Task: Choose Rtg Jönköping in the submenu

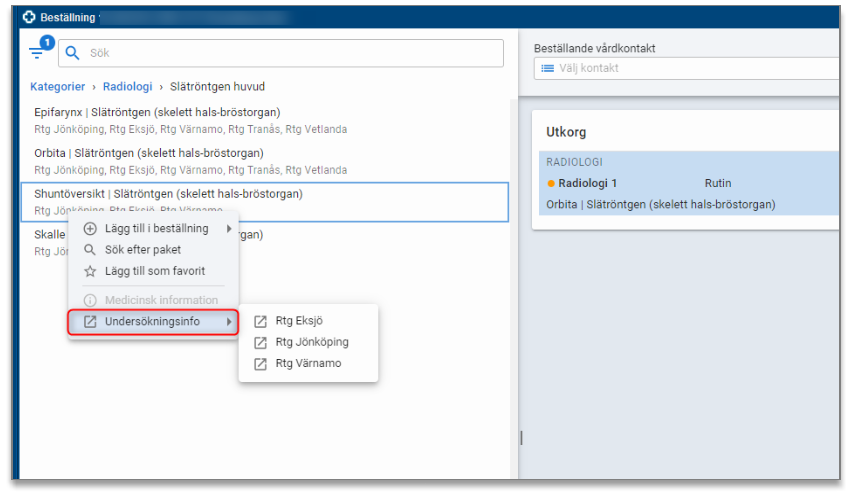Action: point(312,342)
